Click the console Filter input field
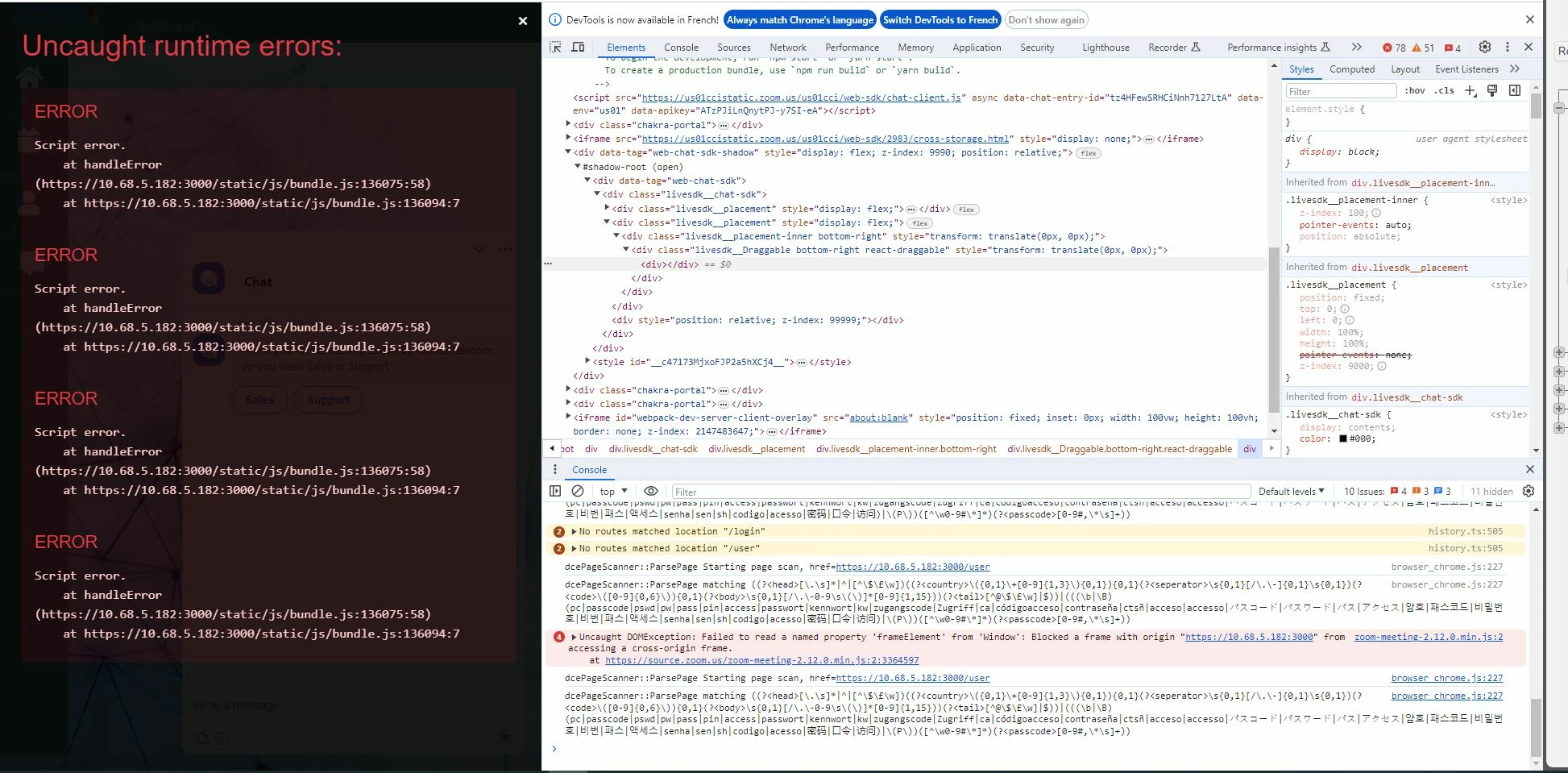This screenshot has width=1568, height=773. coord(960,492)
